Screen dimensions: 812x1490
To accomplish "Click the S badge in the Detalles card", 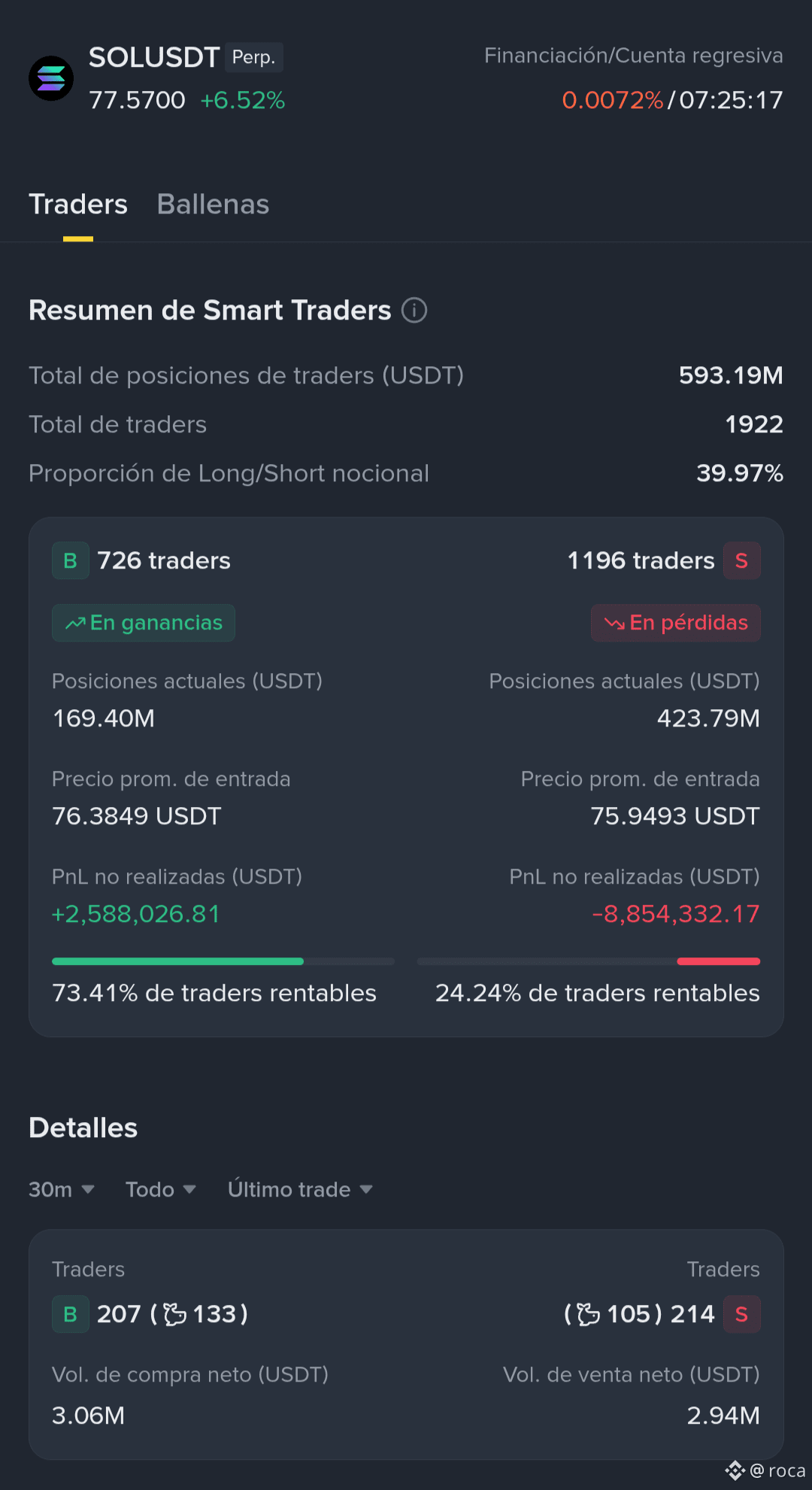I will pyautogui.click(x=741, y=1315).
